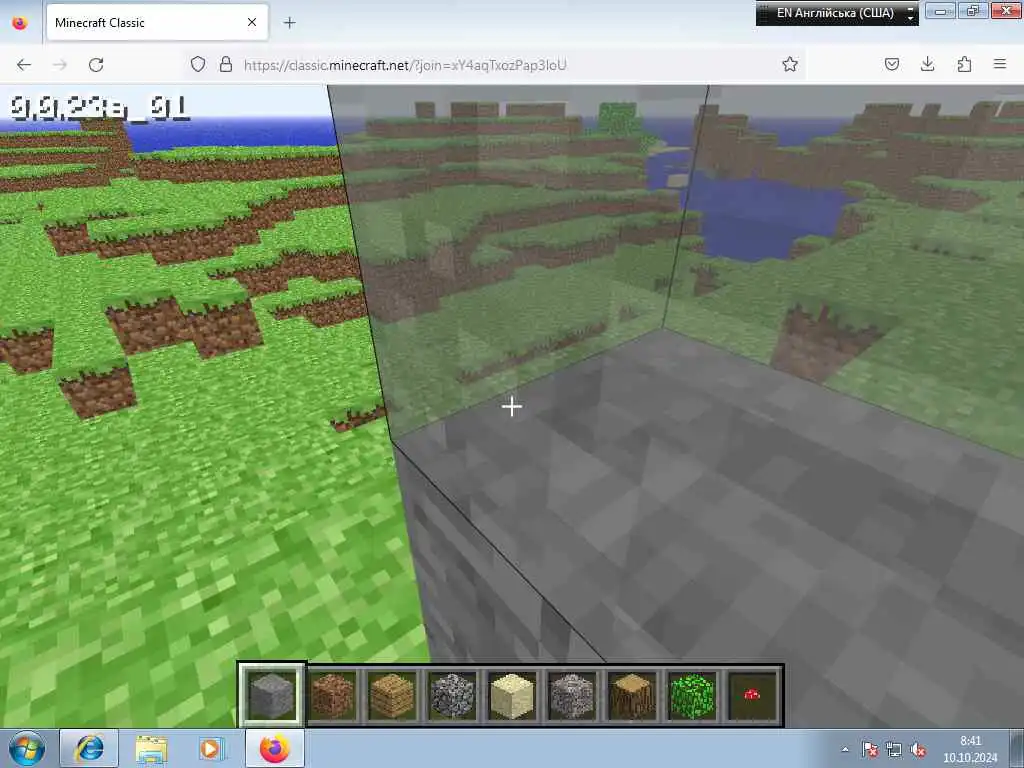The height and width of the screenshot is (768, 1024).
Task: Reload the Minecraft Classic page
Action: tap(96, 65)
